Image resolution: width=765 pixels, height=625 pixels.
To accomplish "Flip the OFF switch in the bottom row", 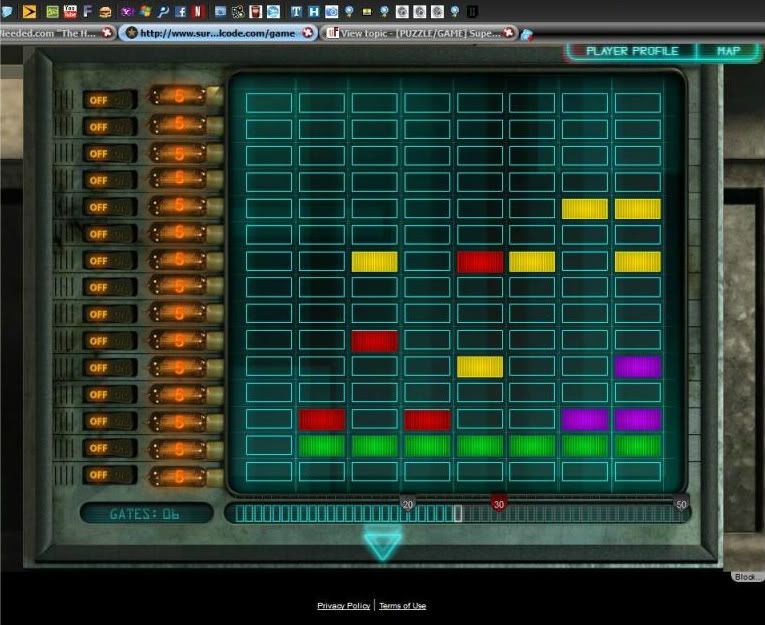I will pos(98,476).
